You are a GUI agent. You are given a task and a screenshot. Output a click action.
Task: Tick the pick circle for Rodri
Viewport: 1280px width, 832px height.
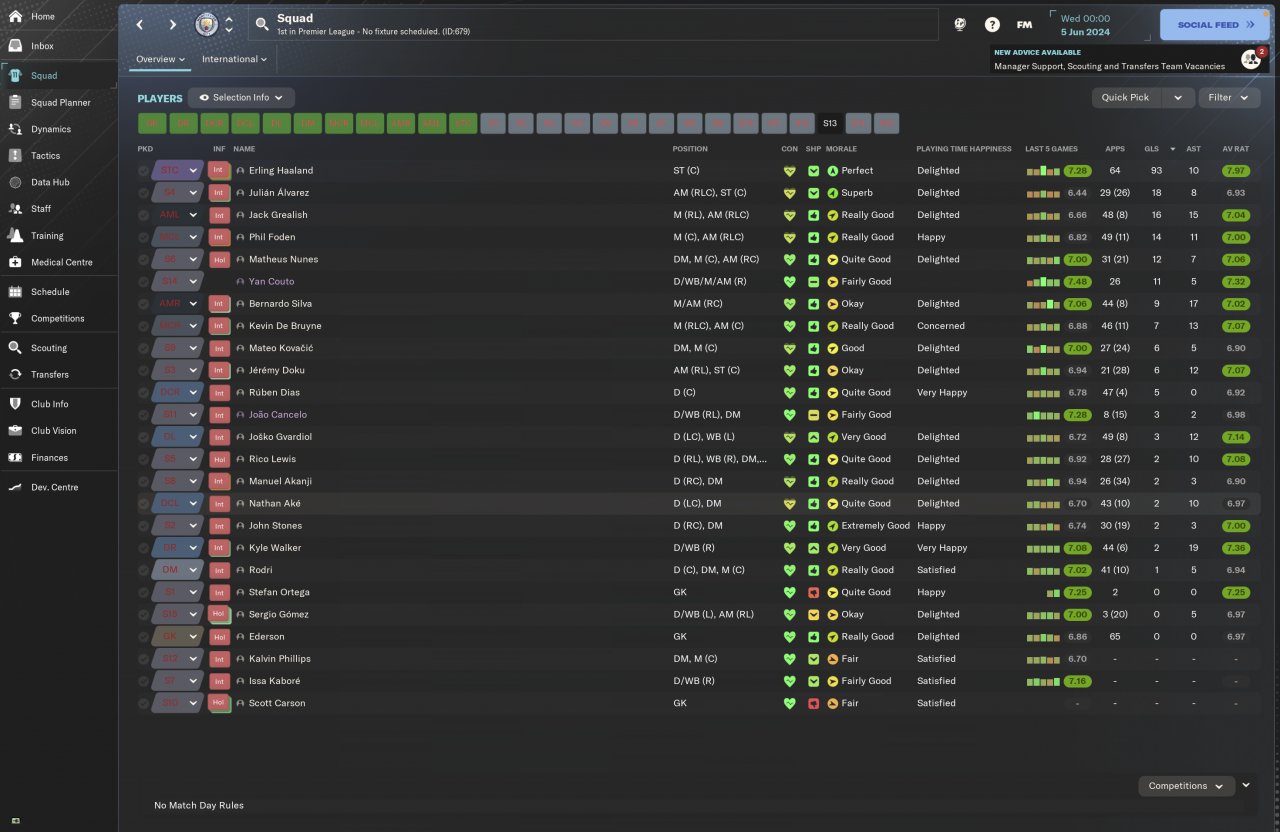pyautogui.click(x=143, y=570)
